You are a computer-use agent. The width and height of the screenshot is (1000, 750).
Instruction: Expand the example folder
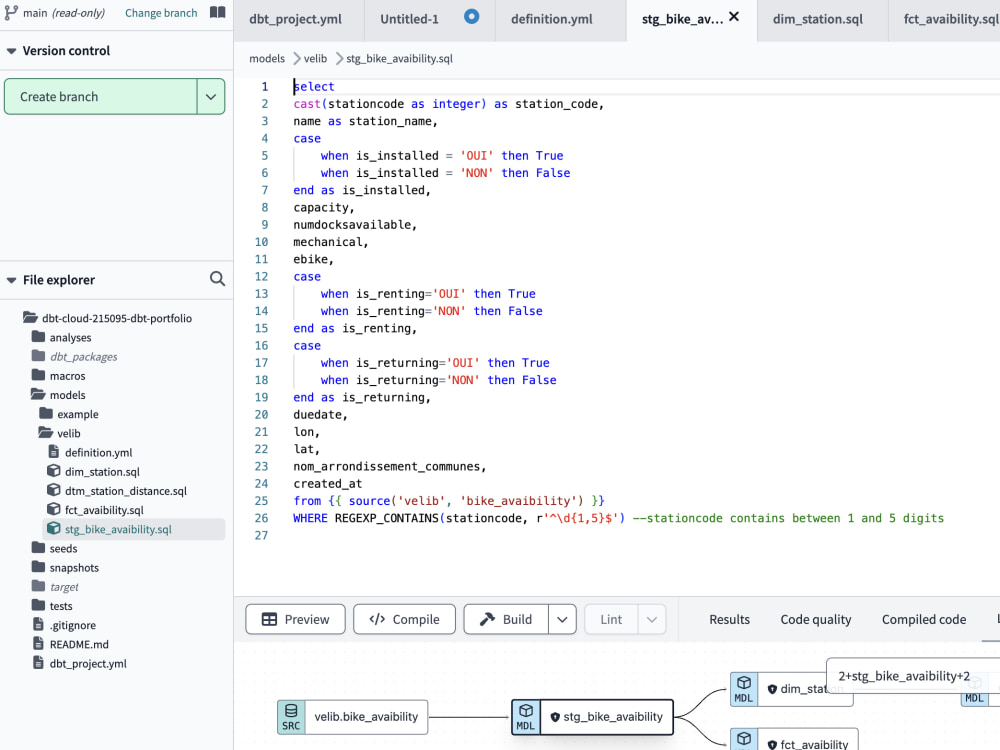tap(46, 413)
